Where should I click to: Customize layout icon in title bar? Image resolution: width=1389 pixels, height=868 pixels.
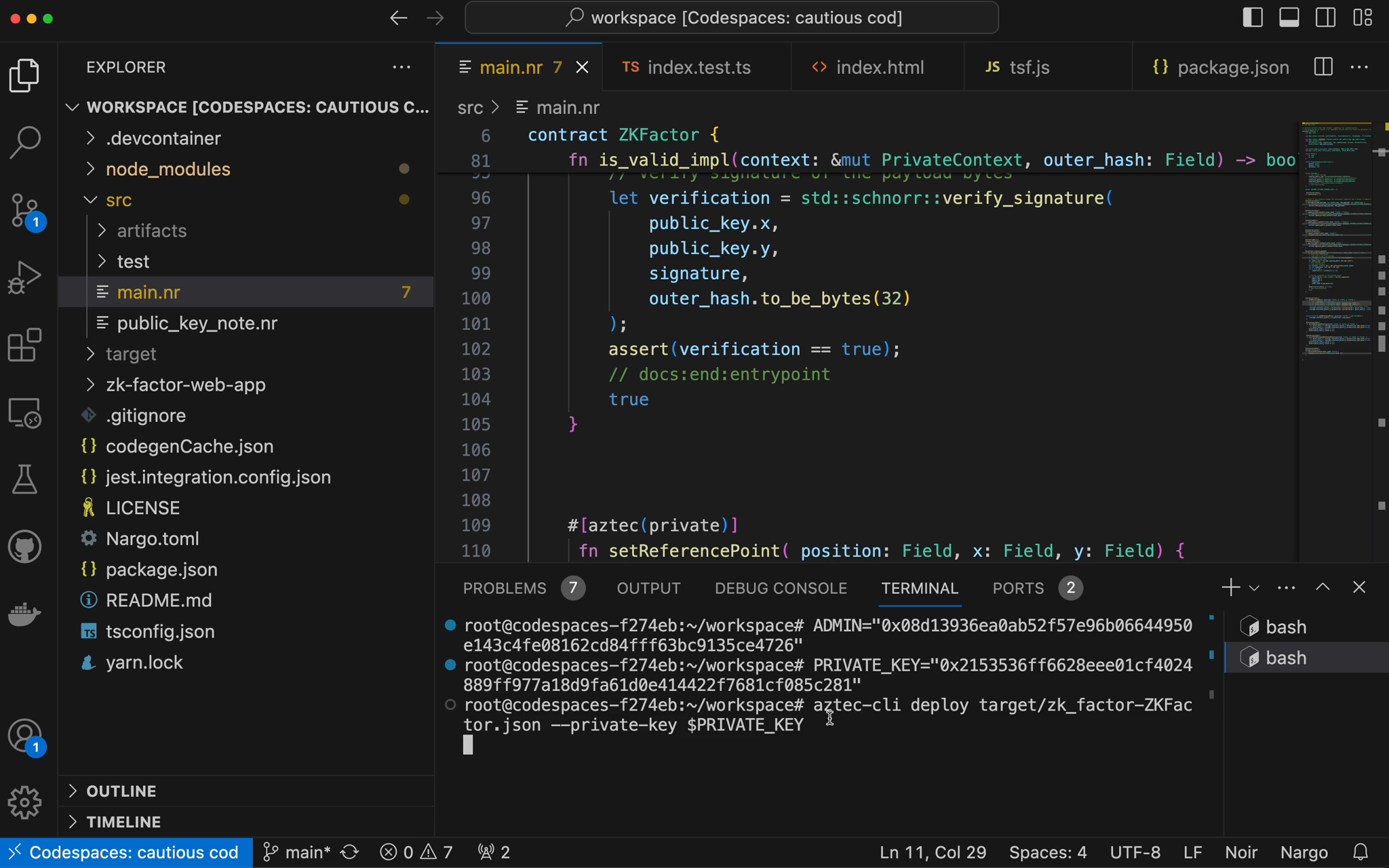(1363, 18)
